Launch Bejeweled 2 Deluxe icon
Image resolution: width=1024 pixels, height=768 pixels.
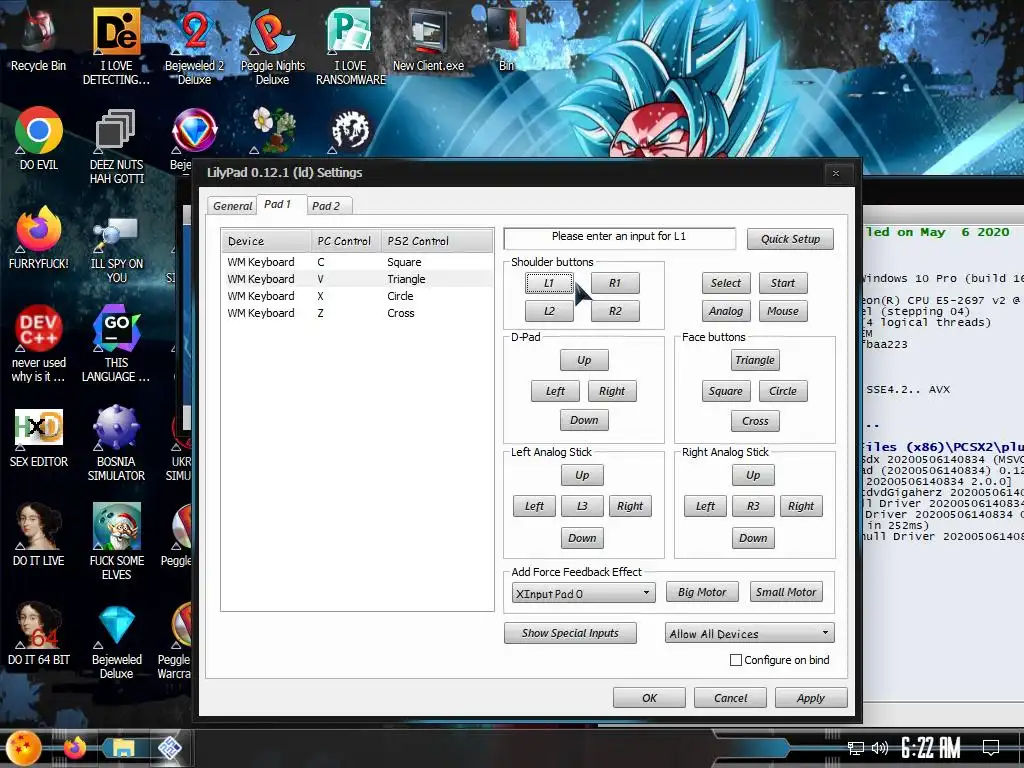point(194,46)
